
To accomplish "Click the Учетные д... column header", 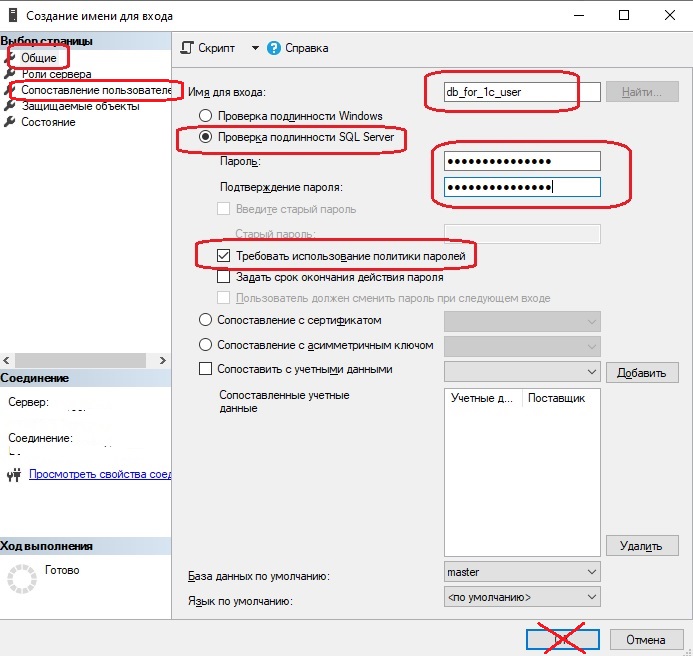I will (483, 398).
